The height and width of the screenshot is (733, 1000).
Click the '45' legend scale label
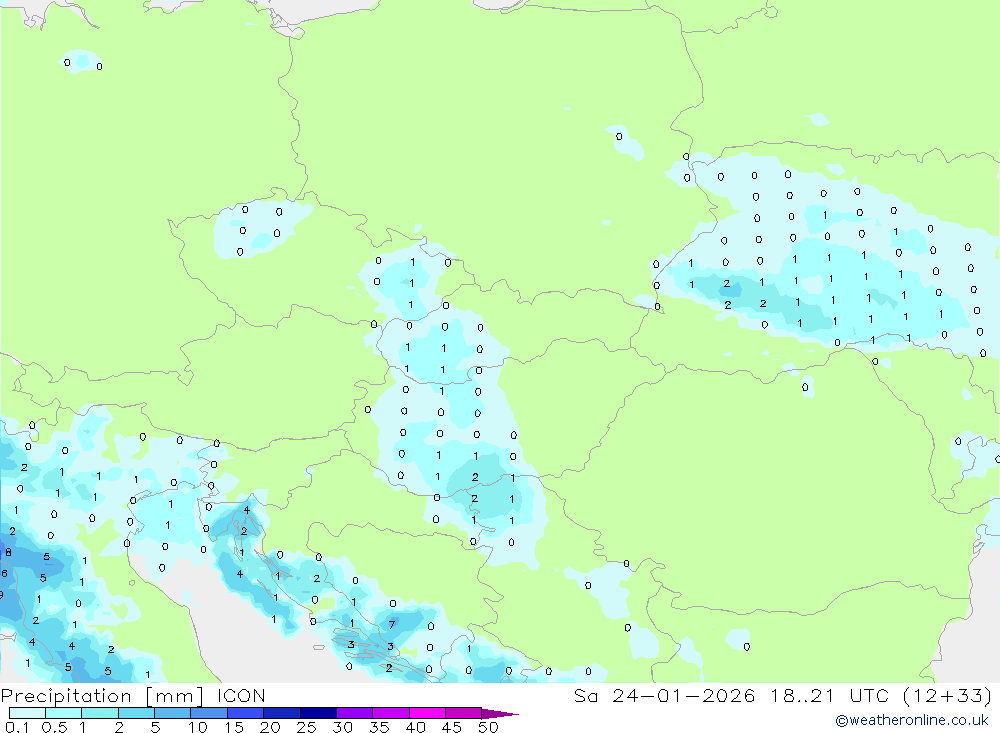452,727
